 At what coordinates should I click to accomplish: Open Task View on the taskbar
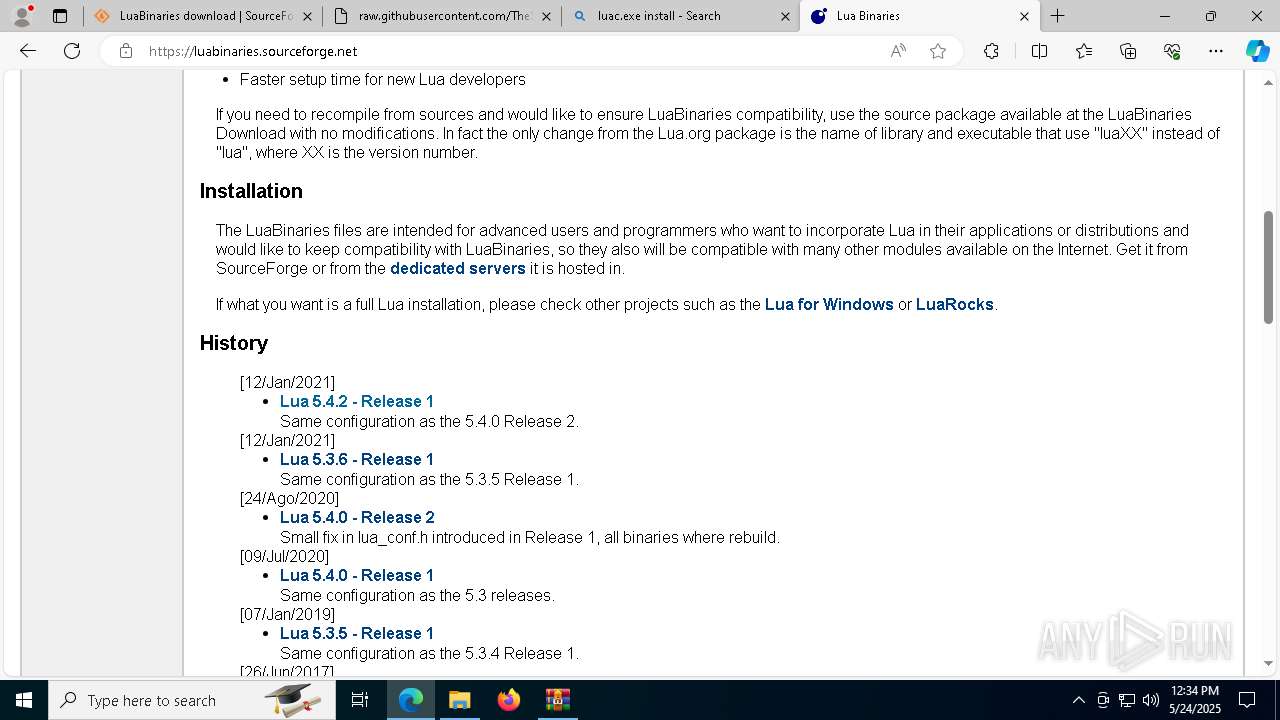tap(360, 700)
